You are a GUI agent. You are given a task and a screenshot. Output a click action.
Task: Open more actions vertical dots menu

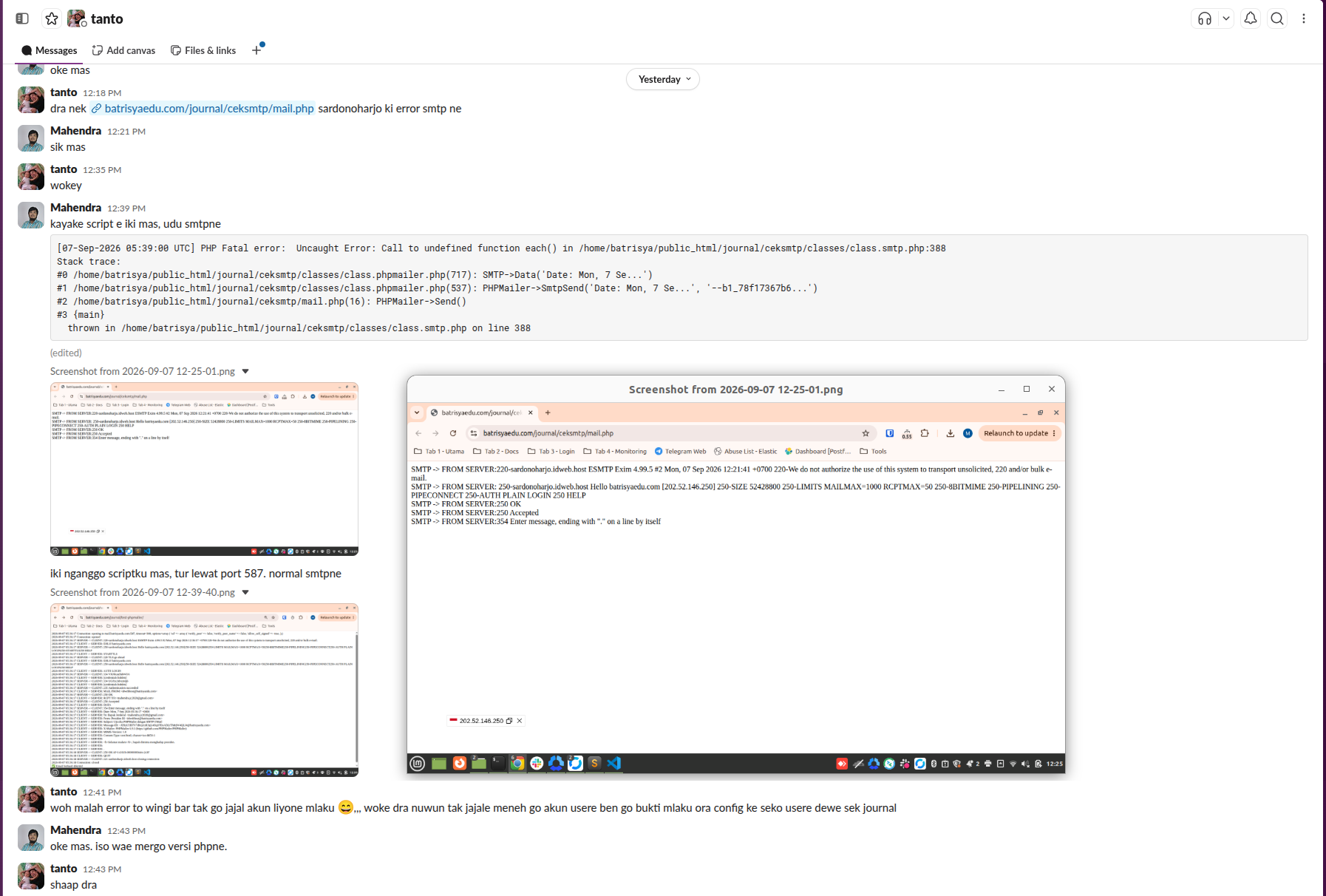1304,18
